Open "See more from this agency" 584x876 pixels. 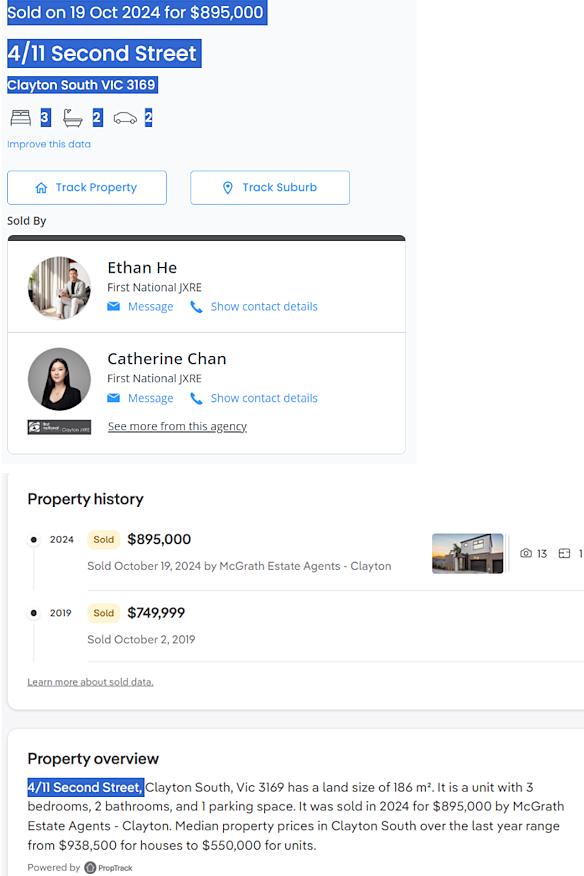177,426
